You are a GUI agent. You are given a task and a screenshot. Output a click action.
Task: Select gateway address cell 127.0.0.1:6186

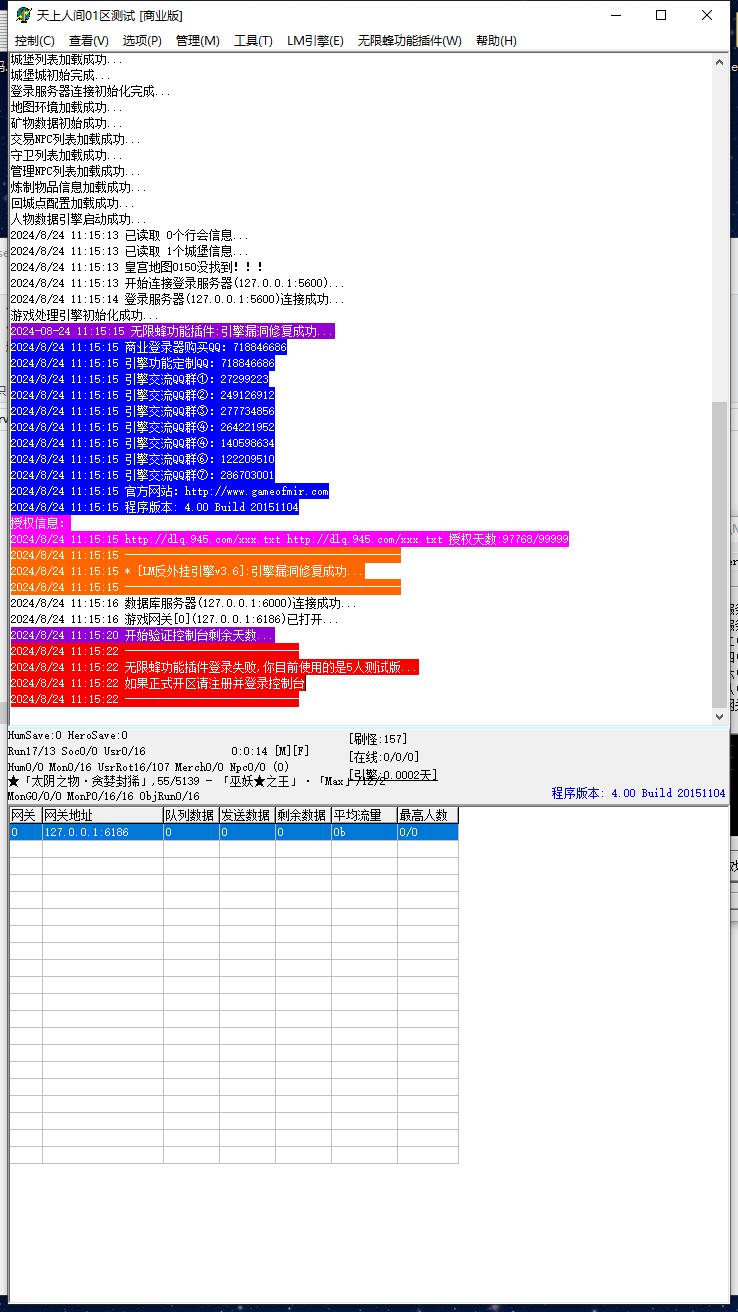(x=102, y=832)
